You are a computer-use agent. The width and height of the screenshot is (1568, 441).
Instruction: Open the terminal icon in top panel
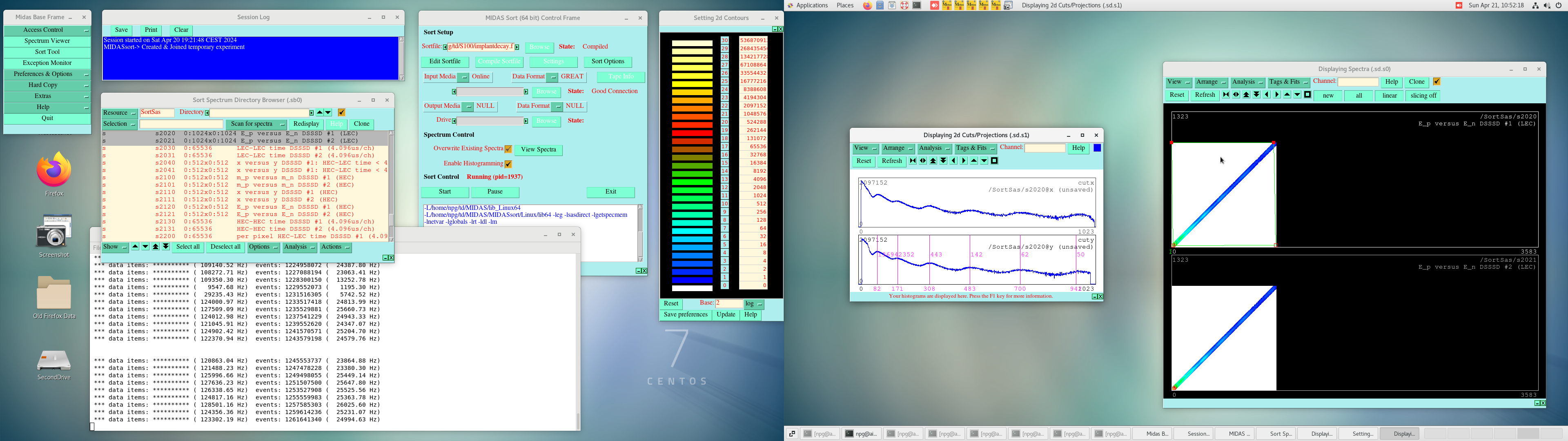click(917, 5)
